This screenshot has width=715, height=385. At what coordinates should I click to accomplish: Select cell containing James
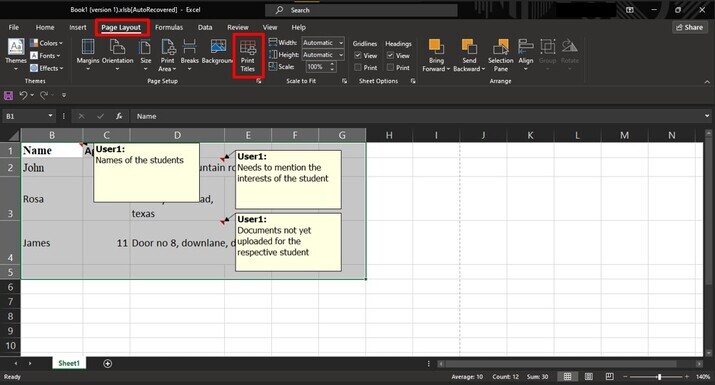click(52, 243)
